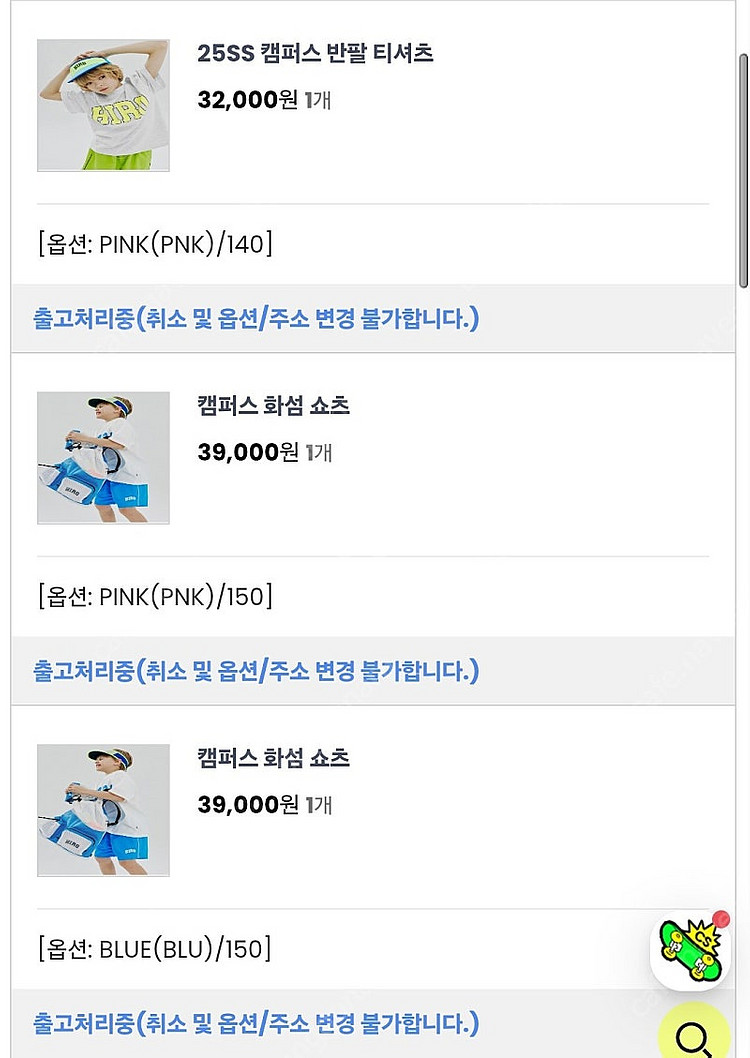The width and height of the screenshot is (750, 1058).
Task: Click the 1개 quantity beside 32,000원
Action: pos(318,101)
